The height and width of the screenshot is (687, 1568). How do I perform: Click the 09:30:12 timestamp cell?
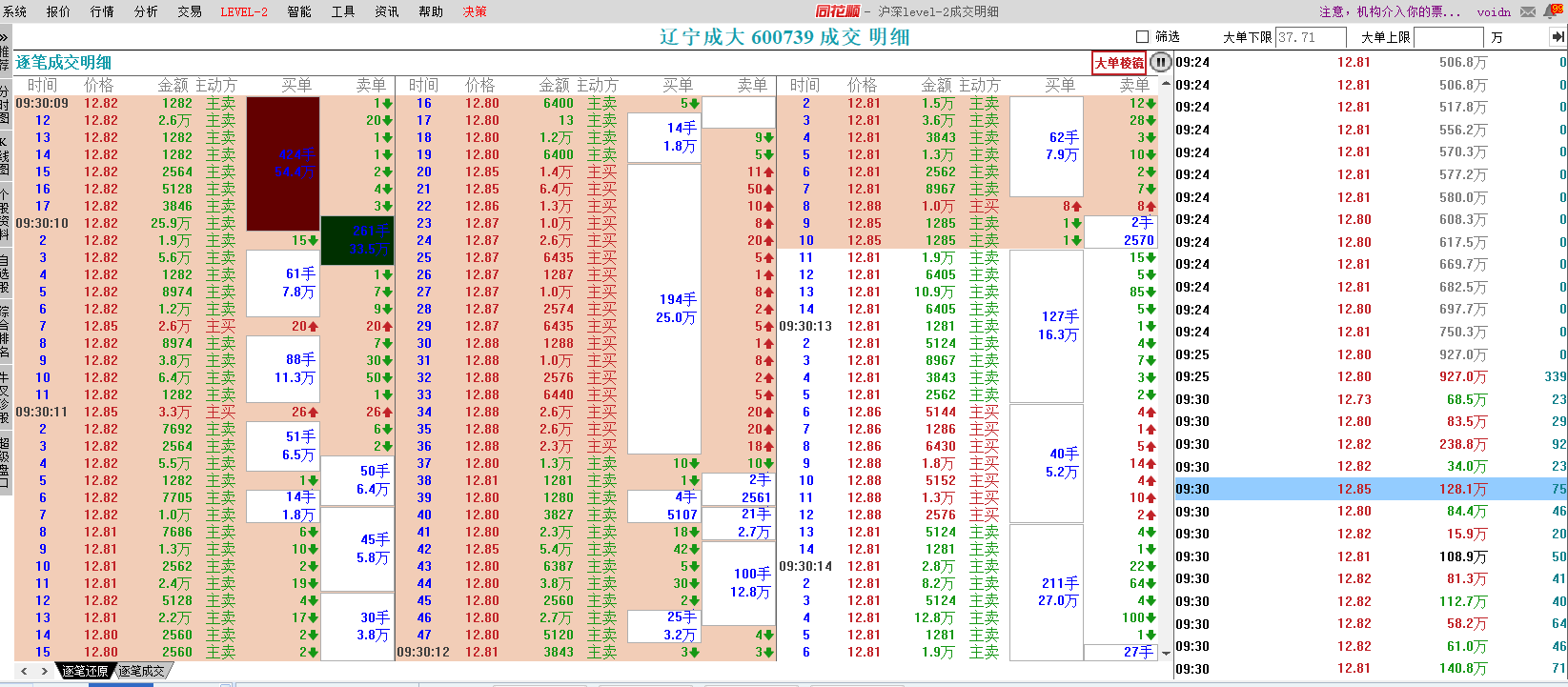pos(423,652)
